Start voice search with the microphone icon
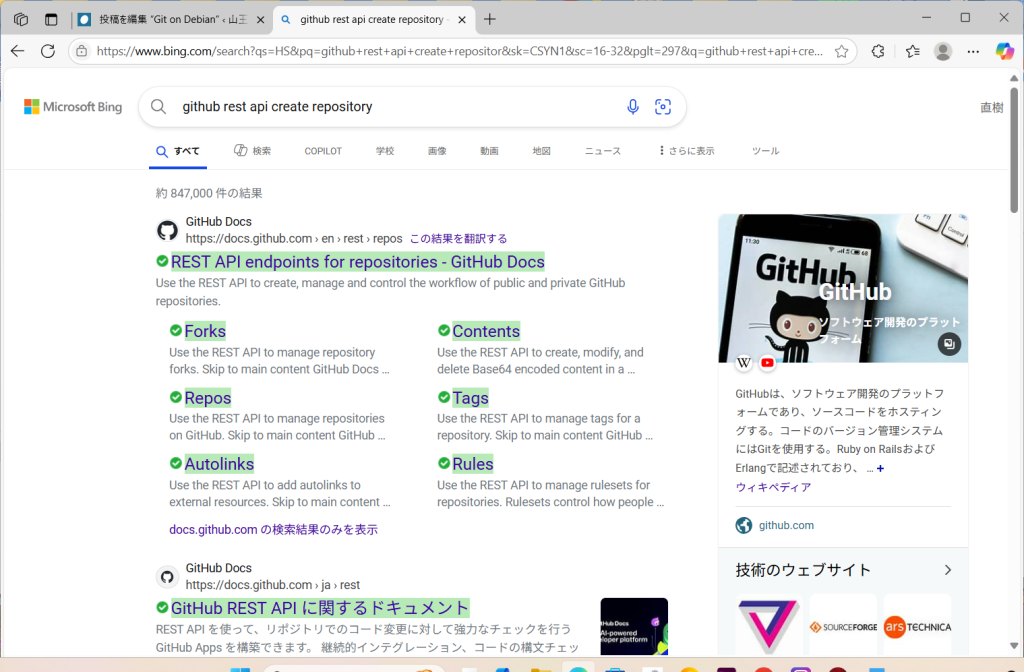 click(633, 106)
